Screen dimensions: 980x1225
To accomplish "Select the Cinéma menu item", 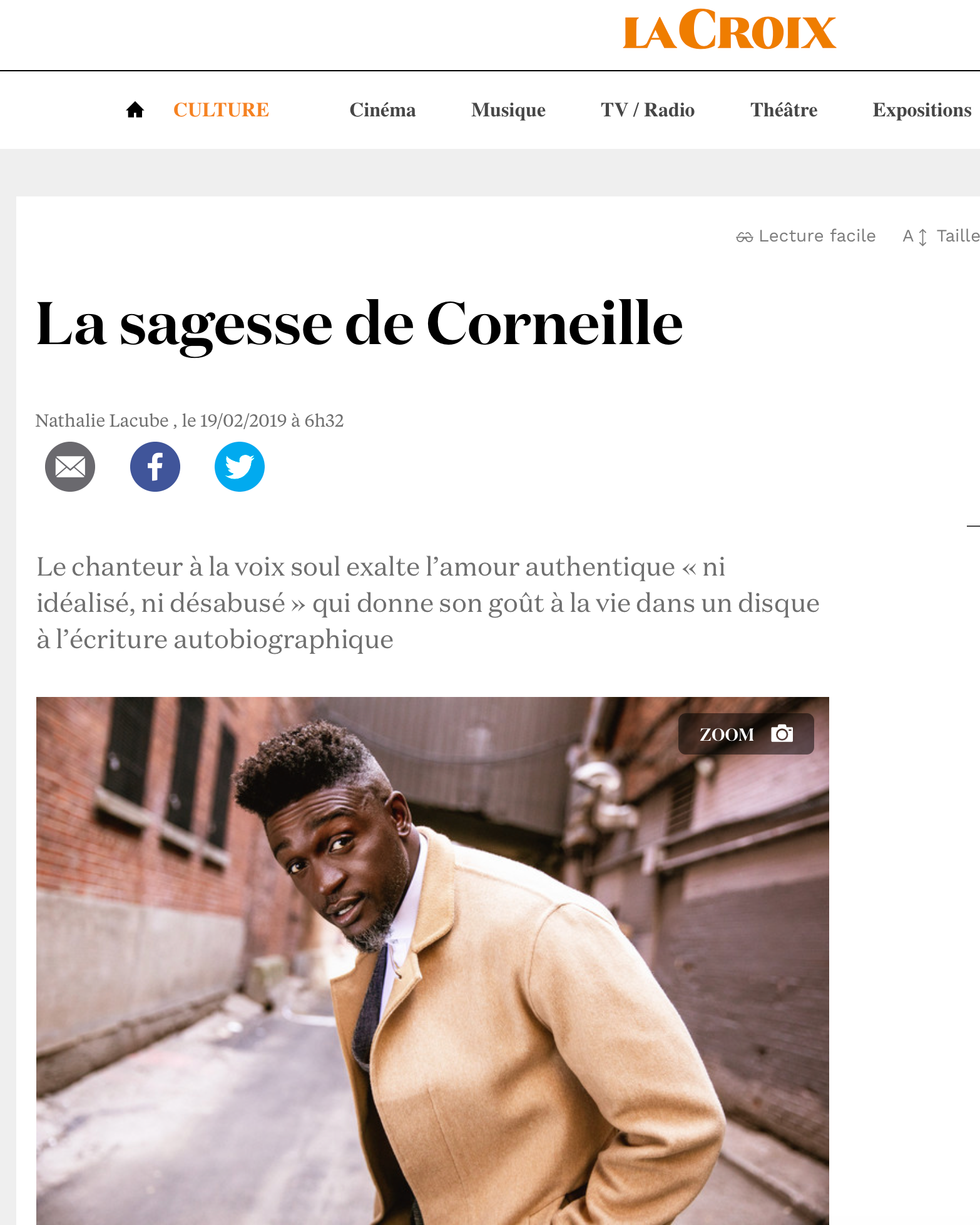I will coord(382,110).
